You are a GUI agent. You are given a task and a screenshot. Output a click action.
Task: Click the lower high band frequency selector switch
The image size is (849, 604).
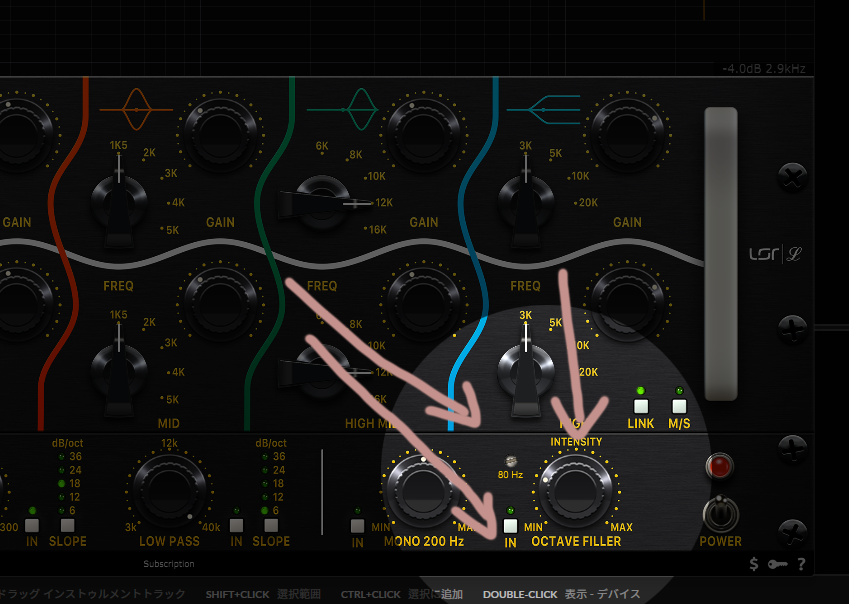(526, 371)
